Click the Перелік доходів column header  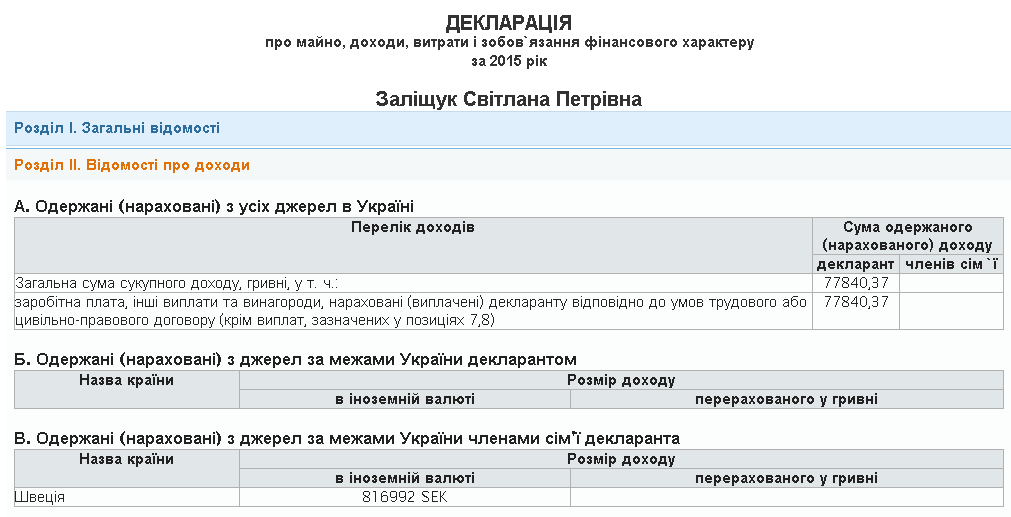(x=413, y=228)
